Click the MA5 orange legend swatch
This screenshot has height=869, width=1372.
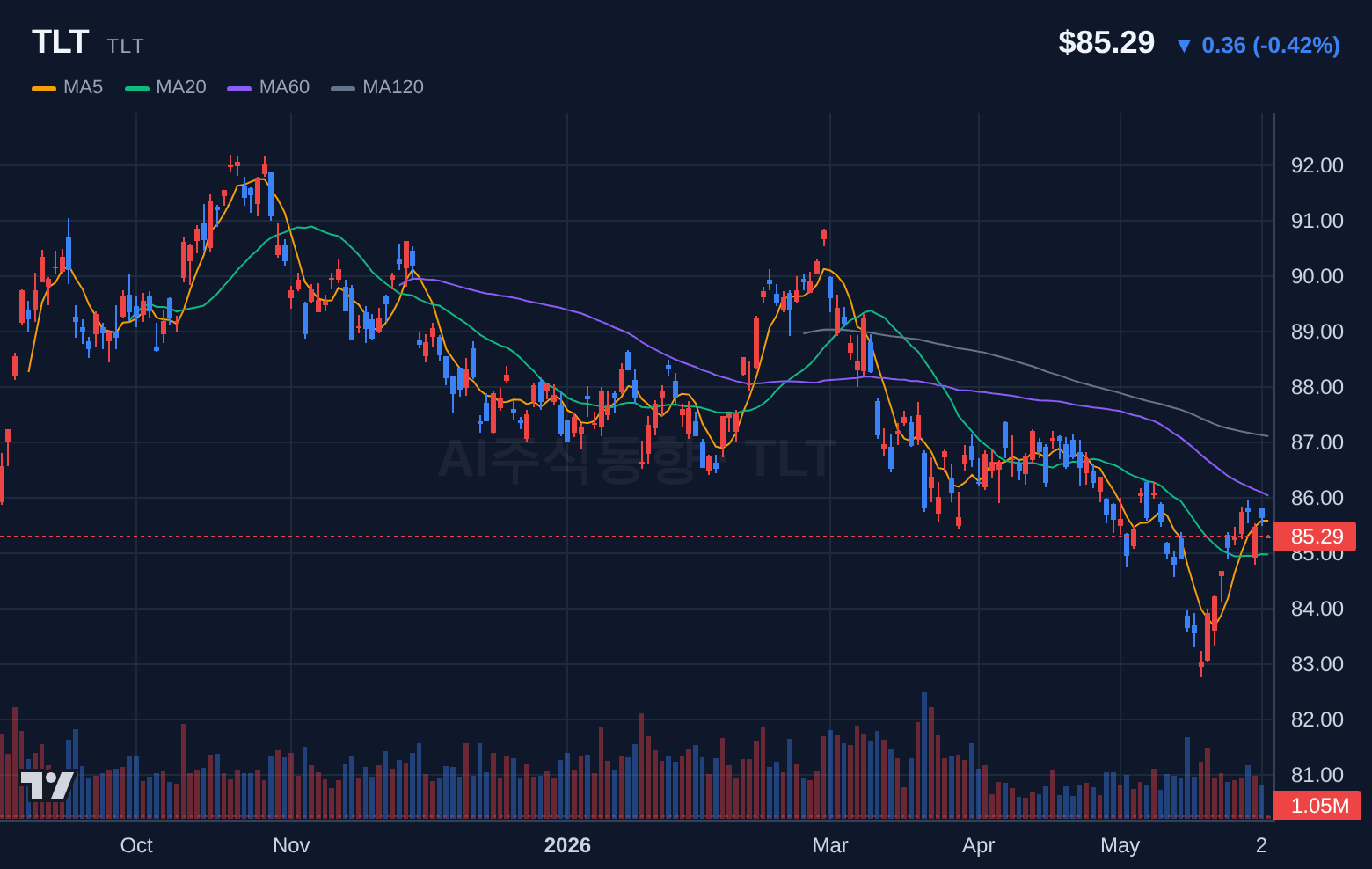click(x=44, y=88)
